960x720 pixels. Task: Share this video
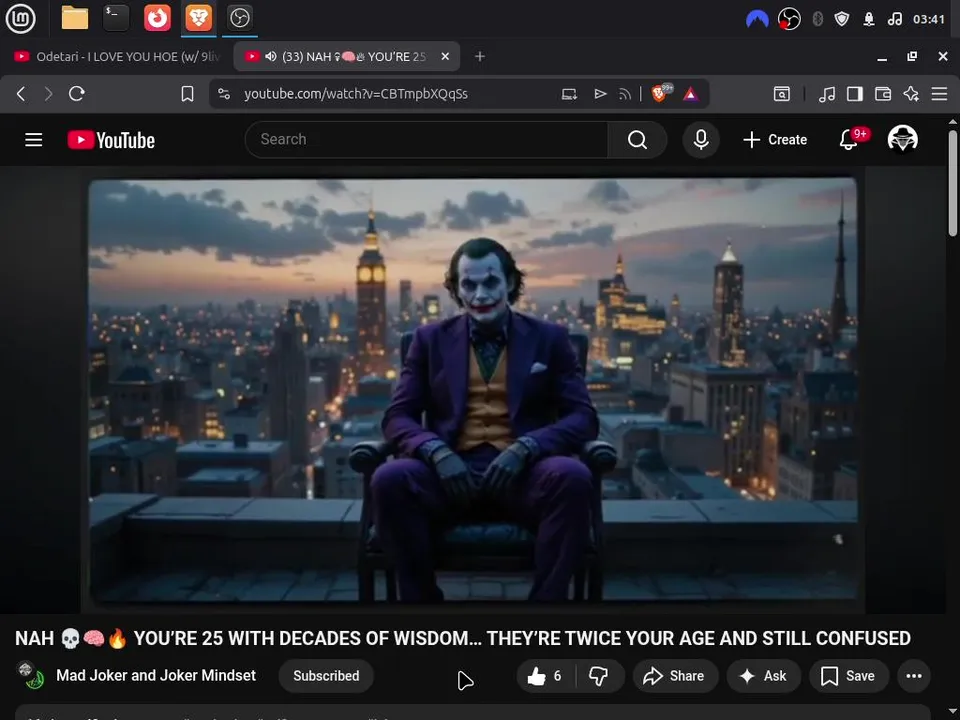click(675, 676)
